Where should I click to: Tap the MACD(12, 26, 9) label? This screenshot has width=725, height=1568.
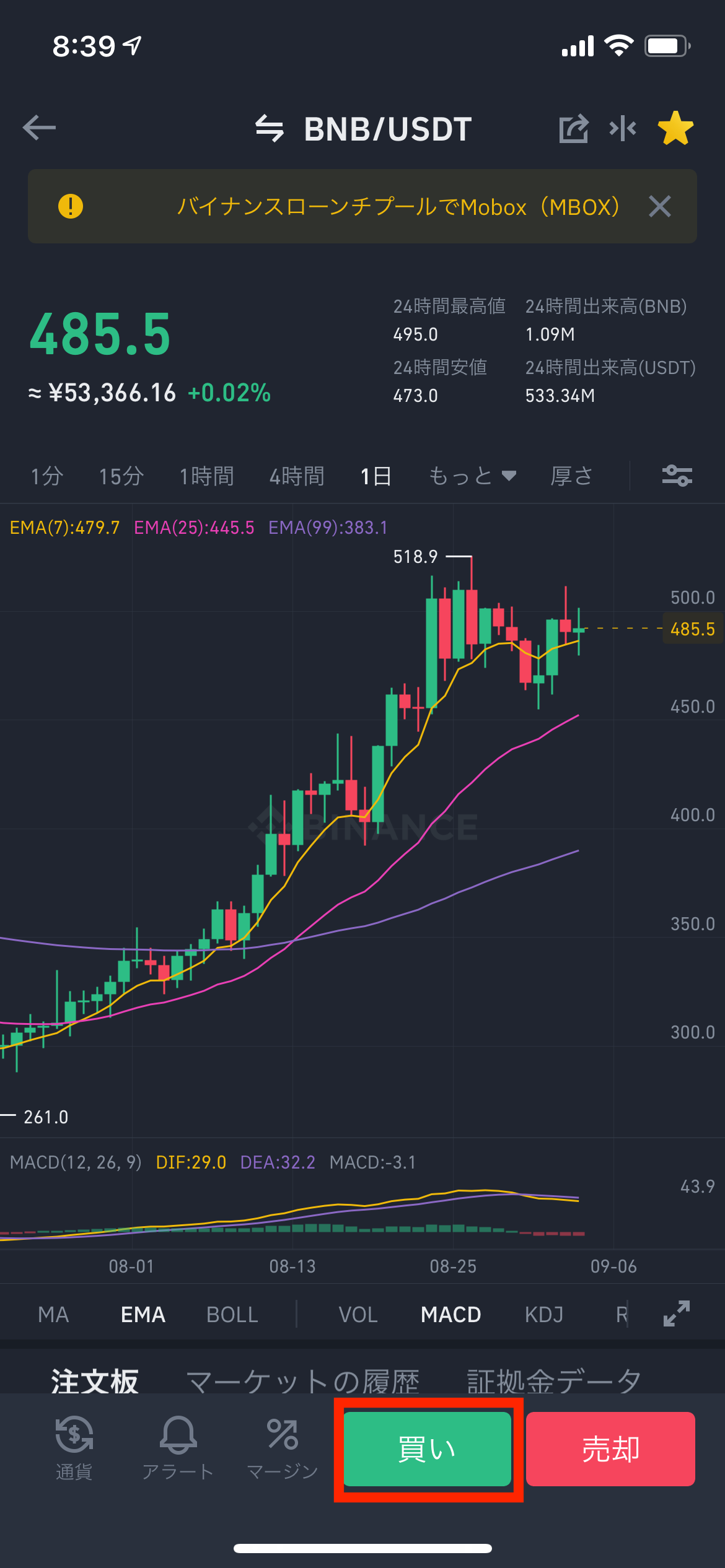(x=76, y=1162)
